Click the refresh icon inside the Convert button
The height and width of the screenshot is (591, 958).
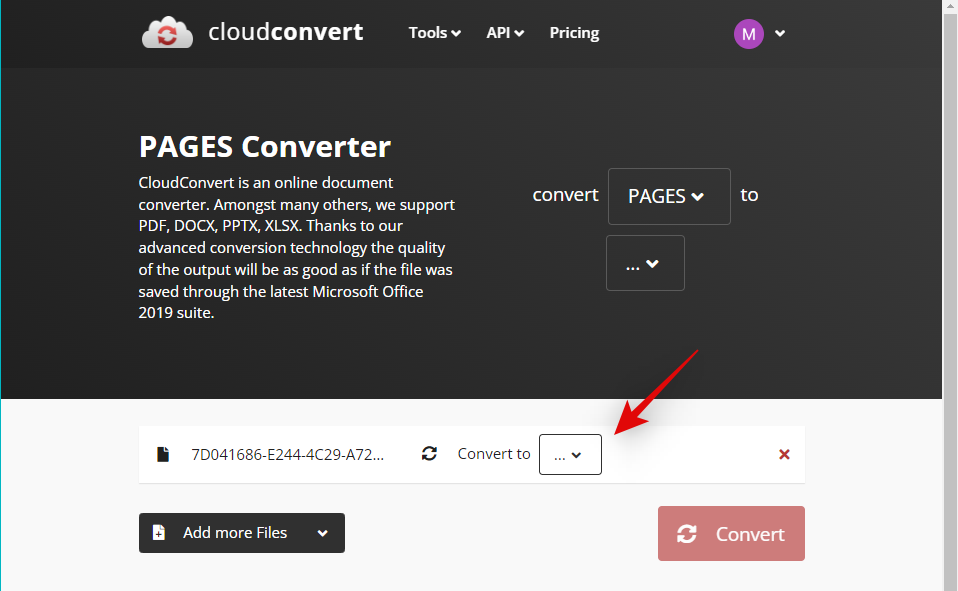(687, 533)
